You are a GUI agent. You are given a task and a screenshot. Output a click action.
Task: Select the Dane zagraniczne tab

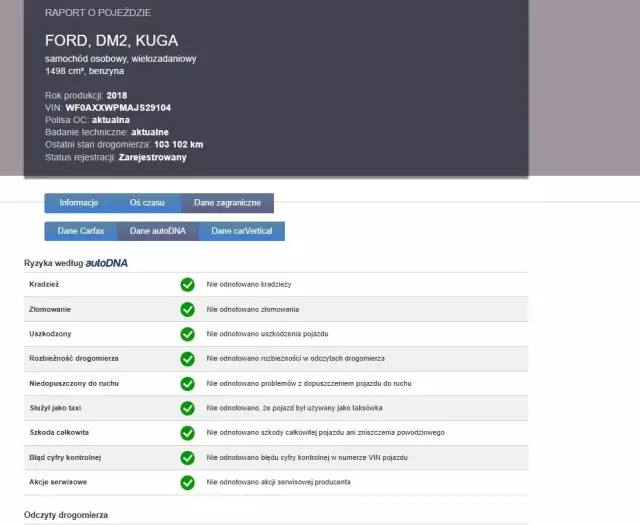pos(227,203)
